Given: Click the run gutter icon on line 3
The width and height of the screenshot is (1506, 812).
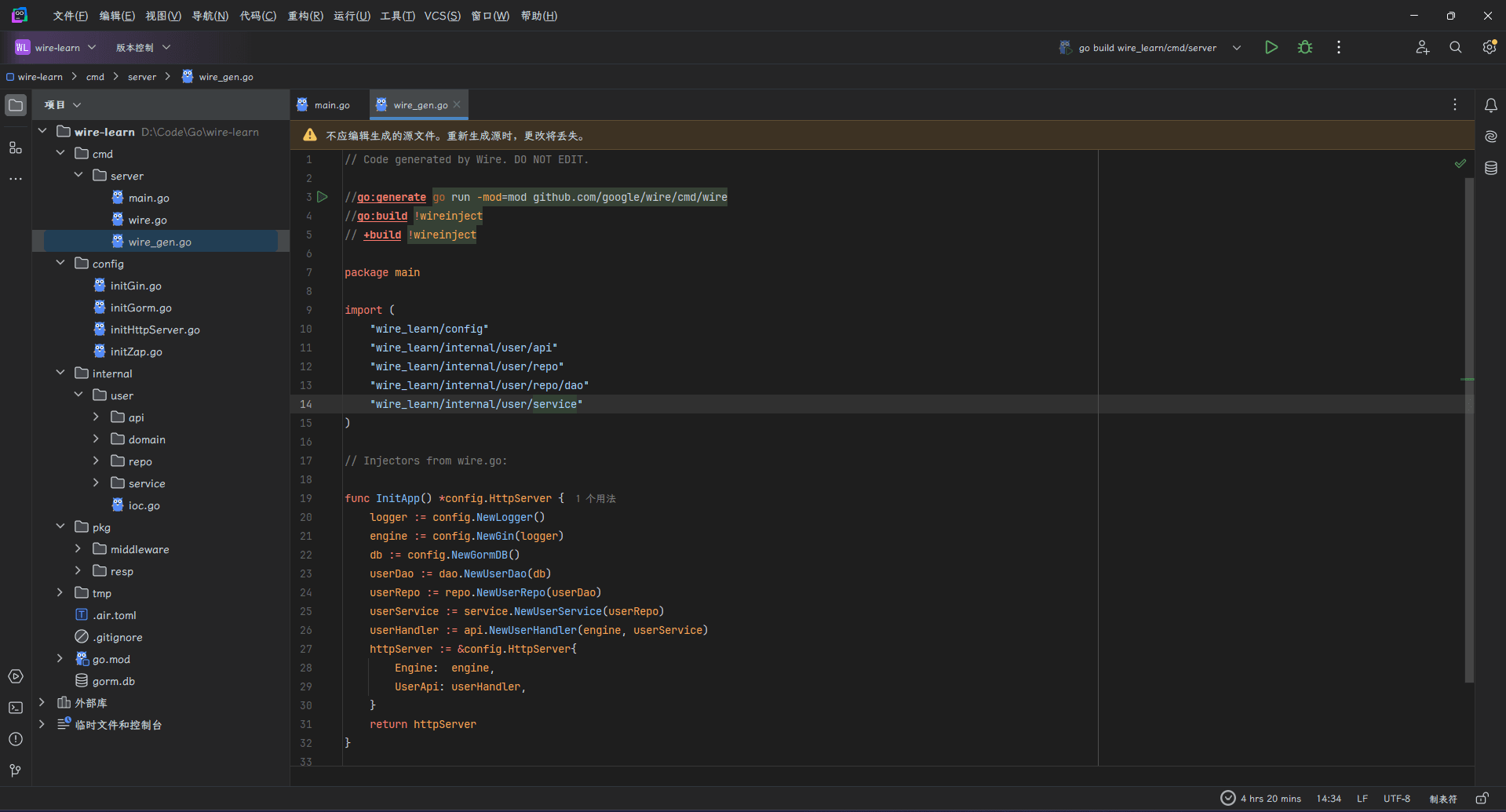Looking at the screenshot, I should [x=323, y=197].
